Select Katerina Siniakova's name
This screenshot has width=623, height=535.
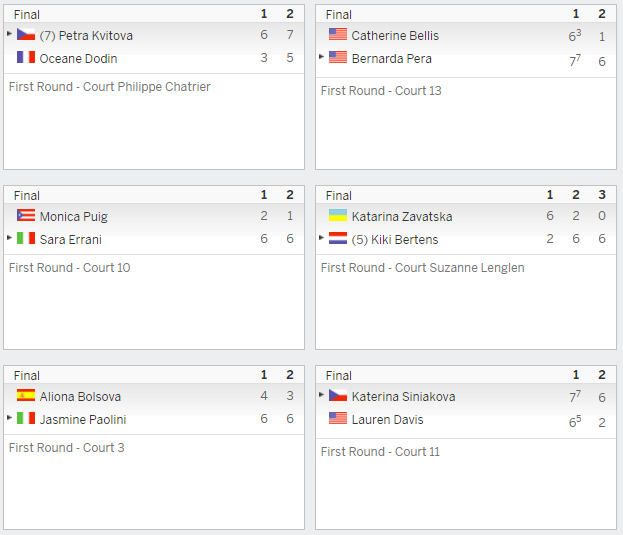point(403,396)
